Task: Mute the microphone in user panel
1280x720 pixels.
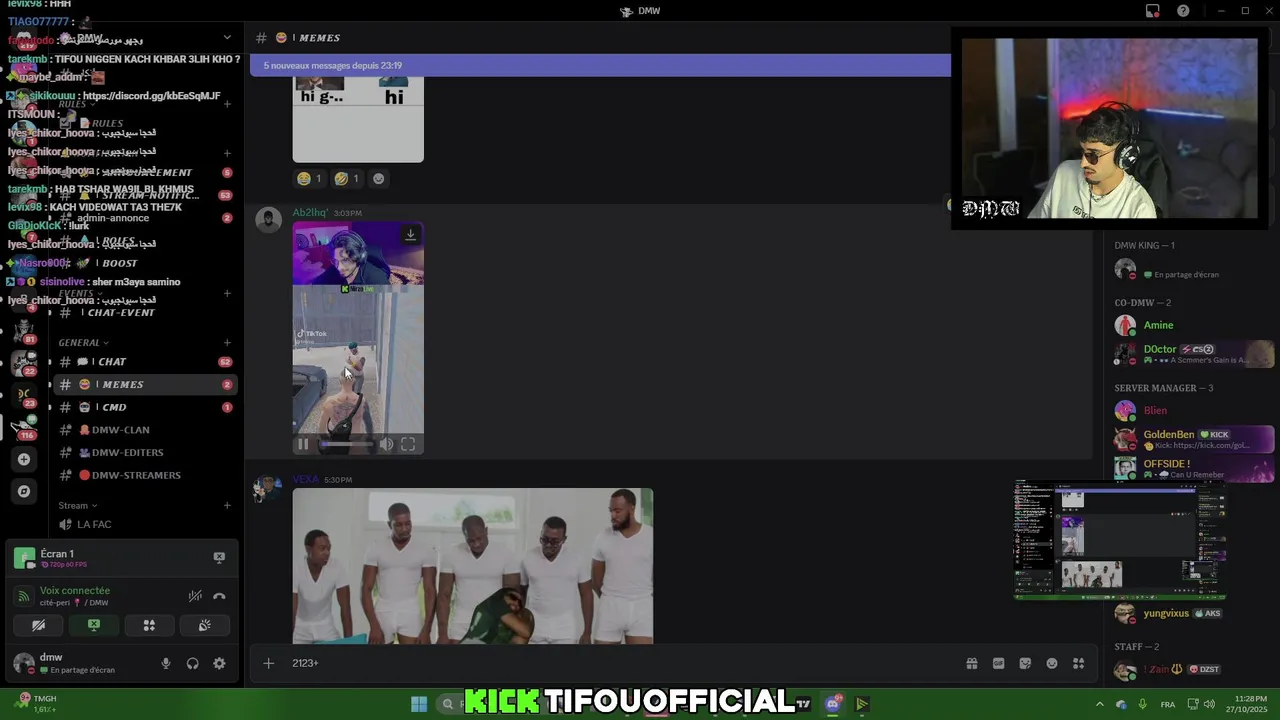Action: click(x=166, y=663)
